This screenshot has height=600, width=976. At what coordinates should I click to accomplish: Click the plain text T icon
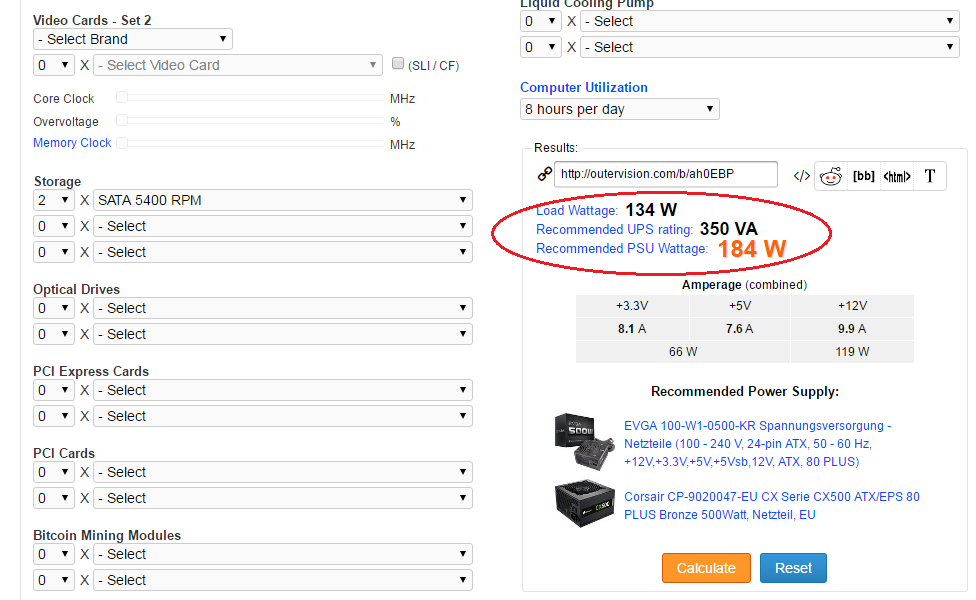pos(929,176)
